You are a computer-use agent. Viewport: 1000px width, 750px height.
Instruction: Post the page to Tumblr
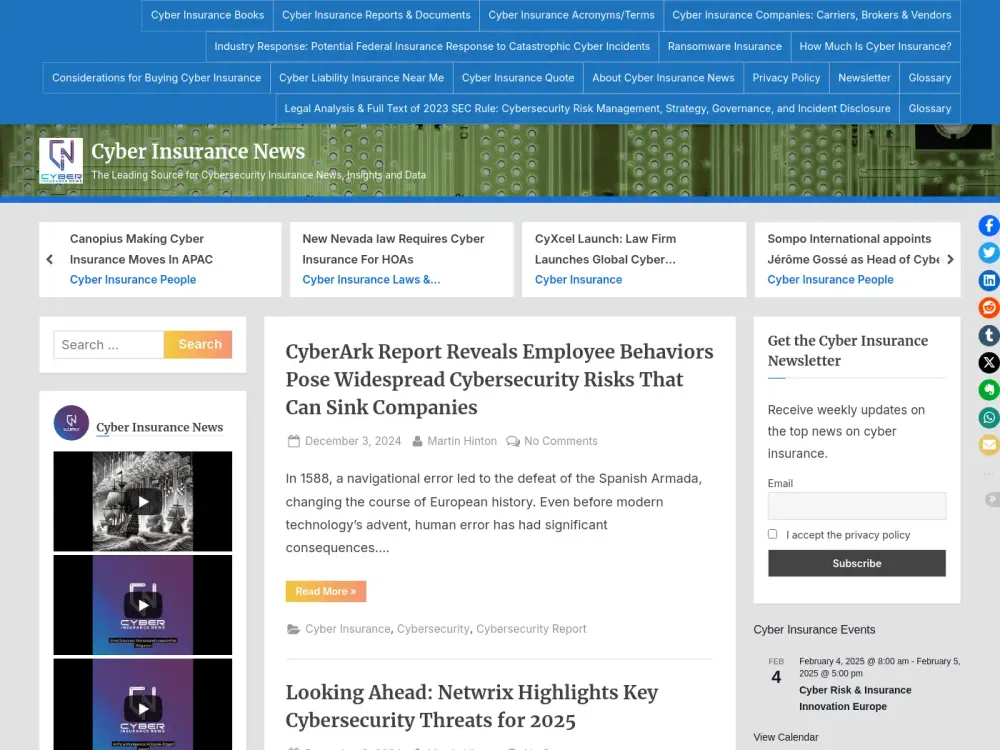click(989, 336)
